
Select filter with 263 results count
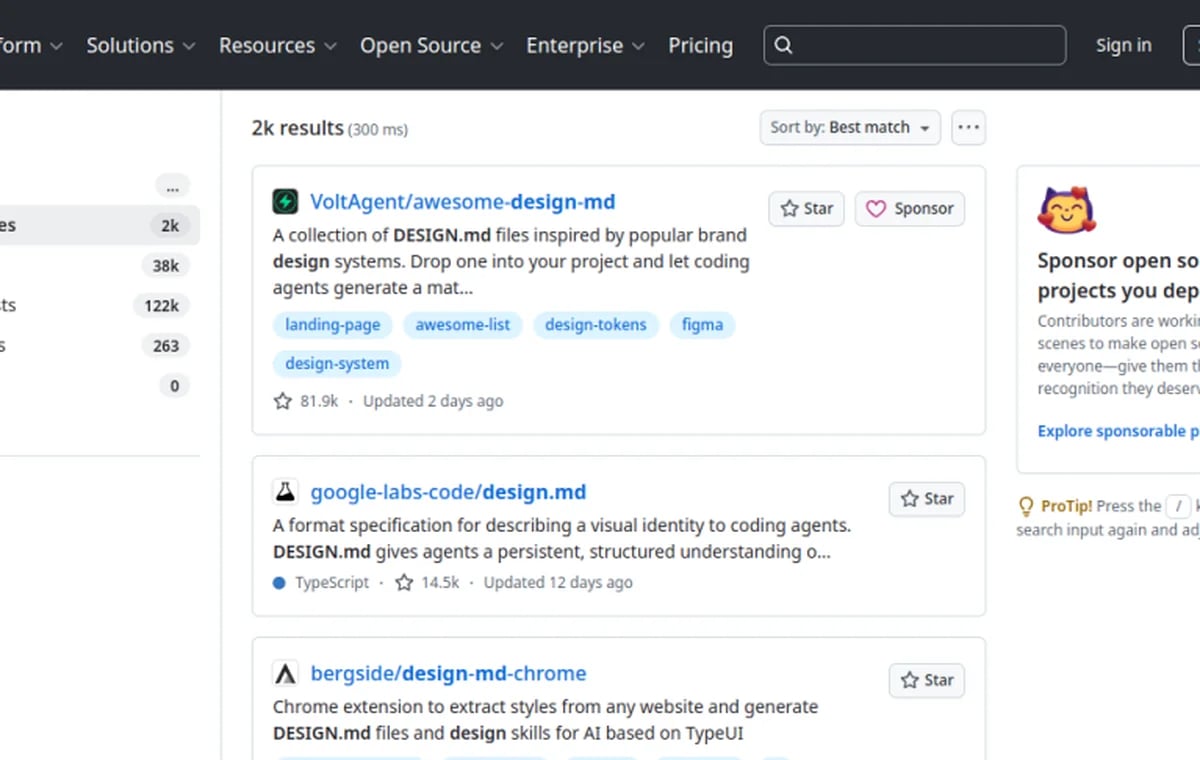point(100,346)
